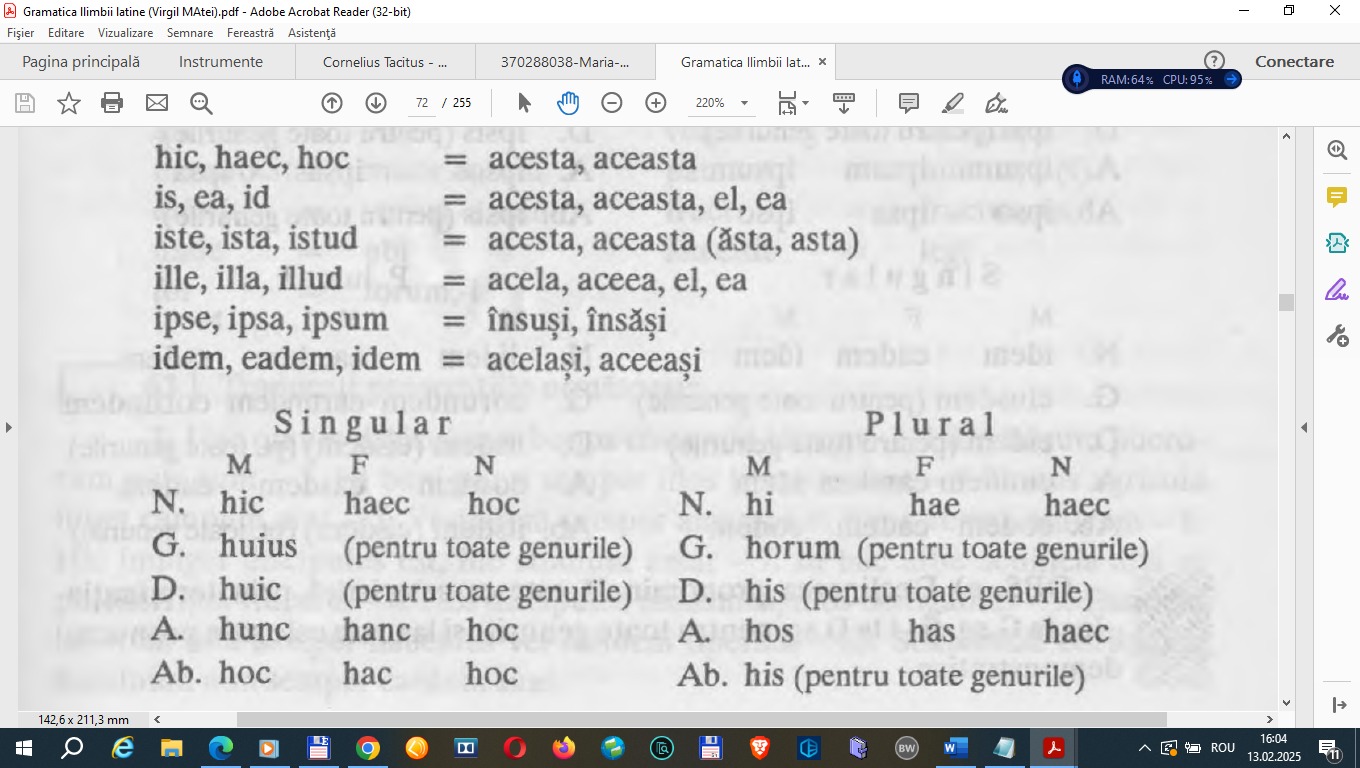Show hidden system tray icons chevron
Screen dimensions: 1360x768
coord(1144,748)
